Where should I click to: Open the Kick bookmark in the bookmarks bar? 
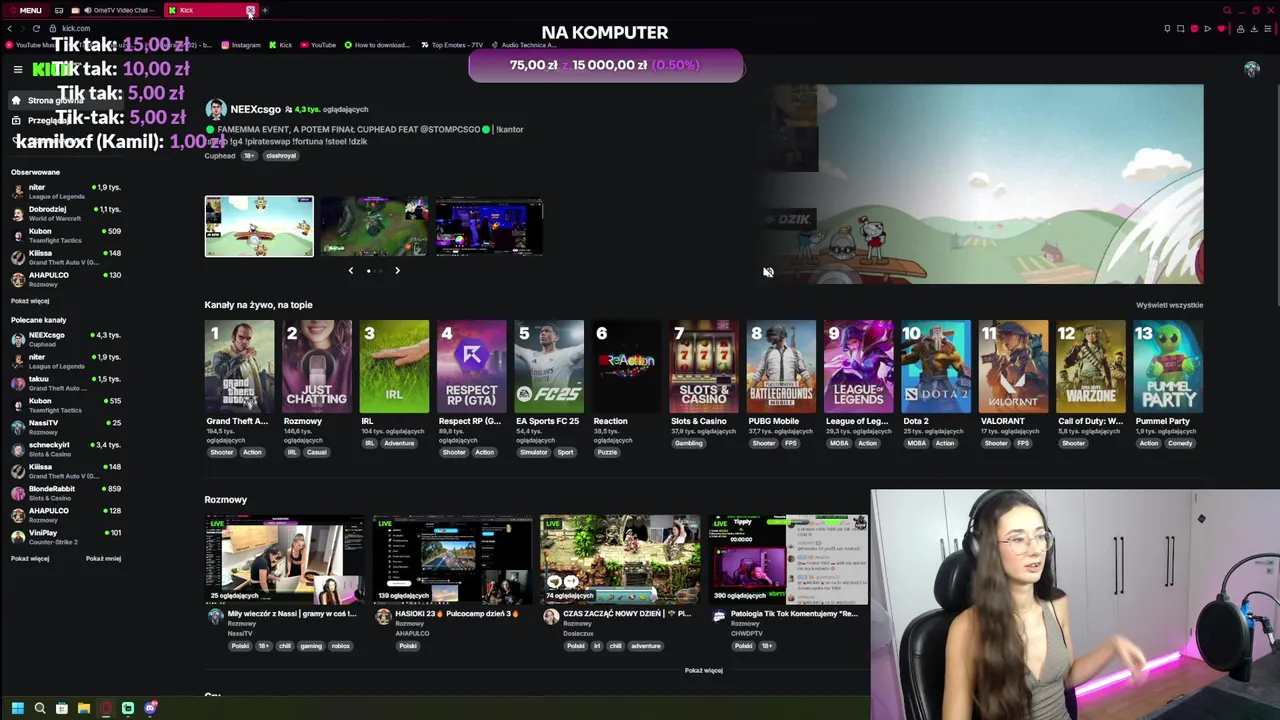click(x=281, y=45)
